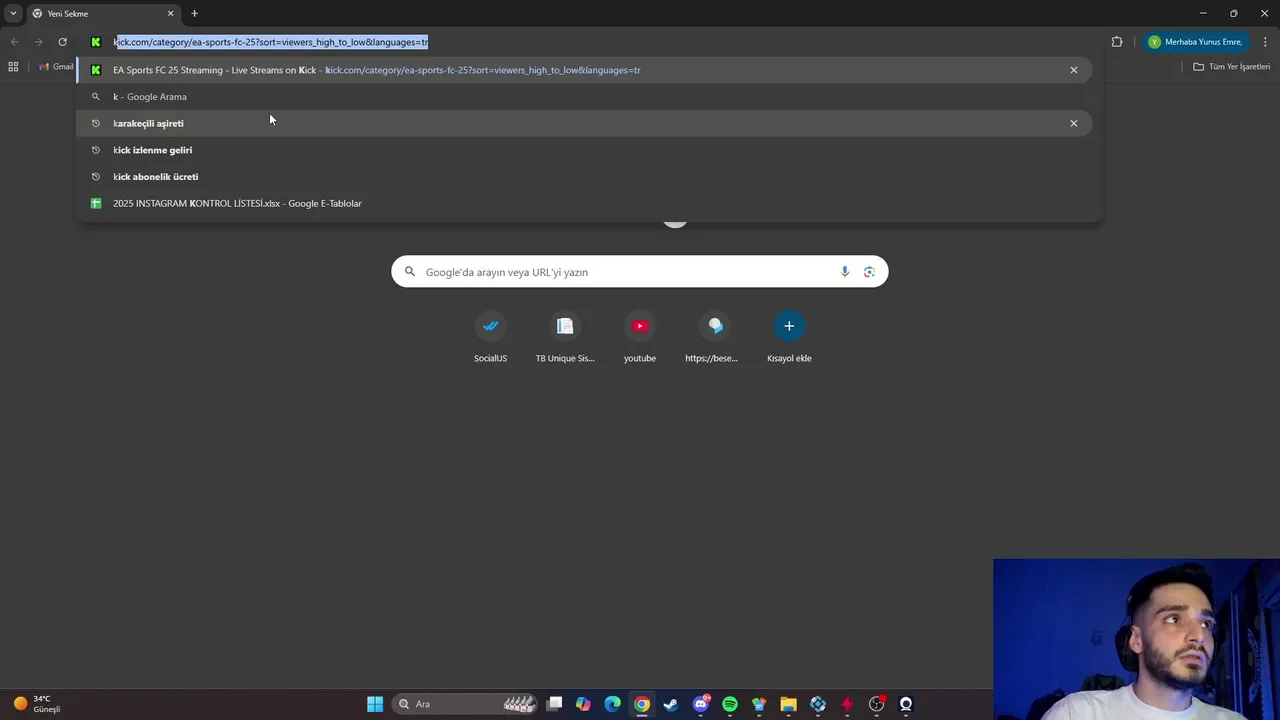Open the Tüm Yer İşaretleri folder
This screenshot has height=720, width=1280.
pyautogui.click(x=1232, y=67)
